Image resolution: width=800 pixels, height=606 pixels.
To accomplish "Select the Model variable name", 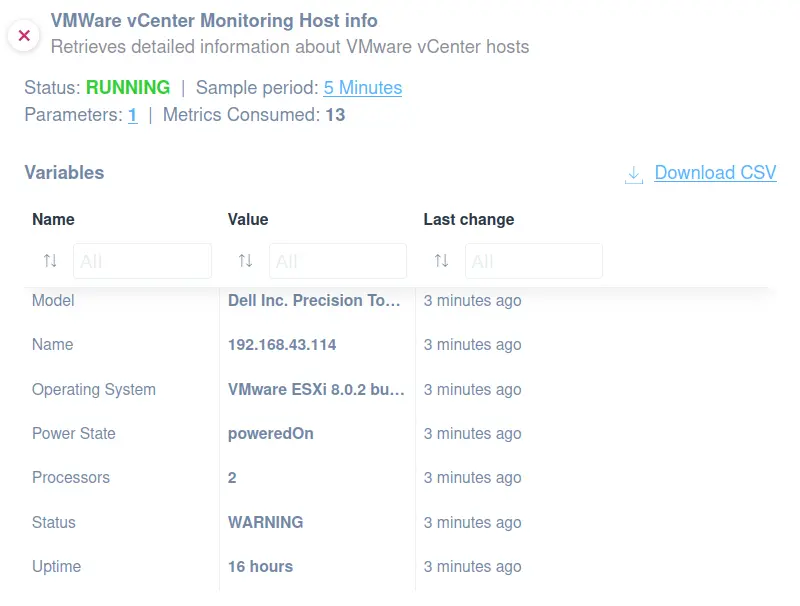I will [x=53, y=300].
